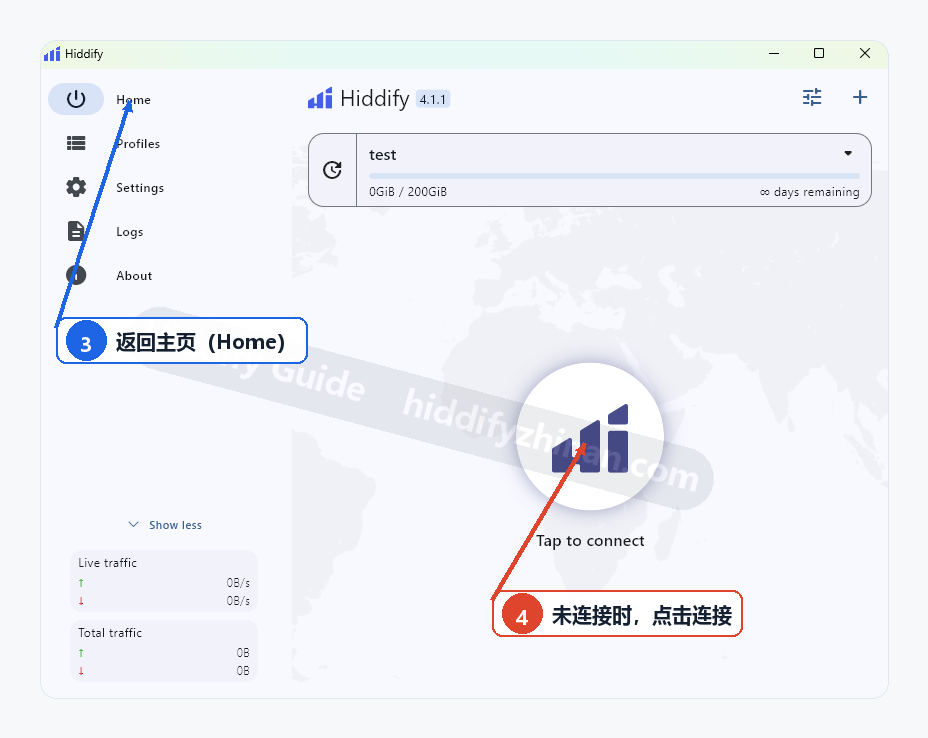Click the Live traffic download arrow
Image resolution: width=928 pixels, height=738 pixels.
point(81,601)
